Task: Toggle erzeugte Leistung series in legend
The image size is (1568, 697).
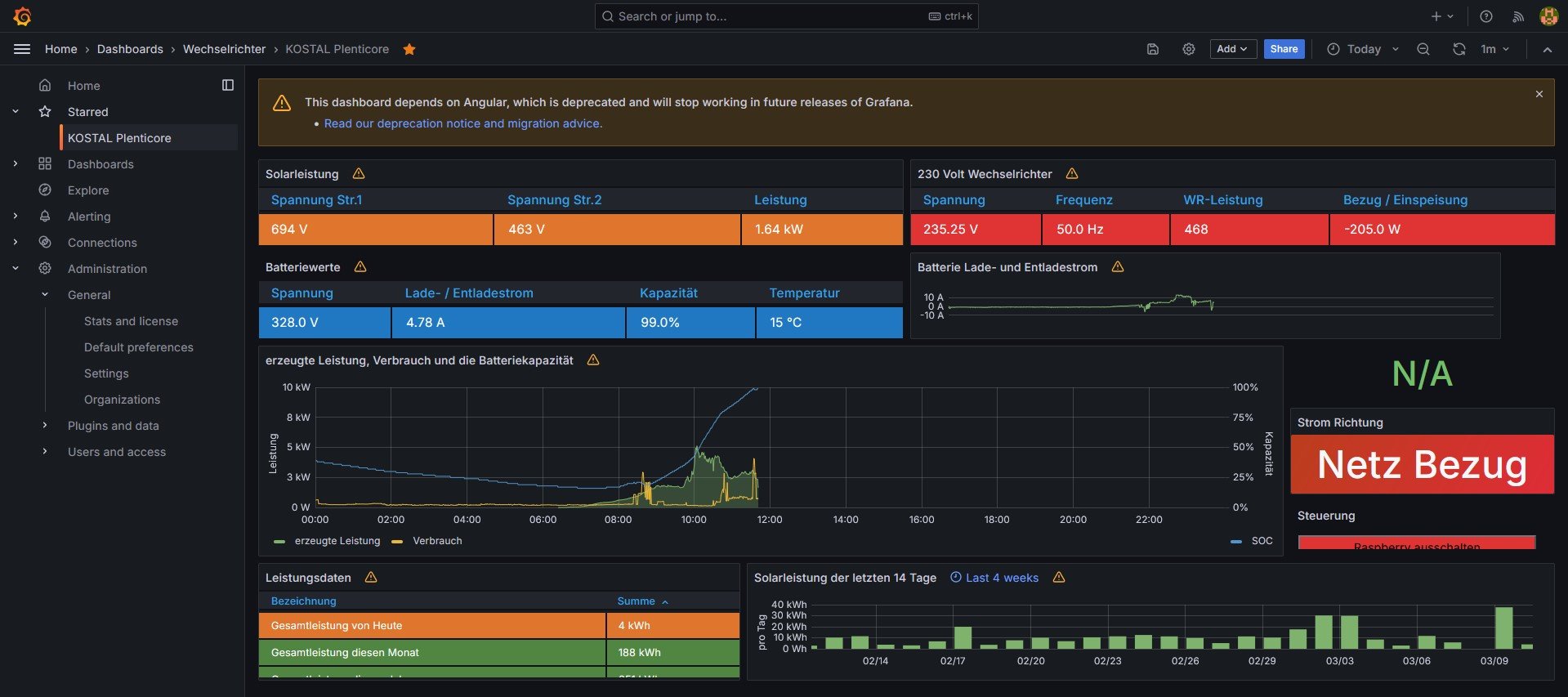Action: point(336,541)
